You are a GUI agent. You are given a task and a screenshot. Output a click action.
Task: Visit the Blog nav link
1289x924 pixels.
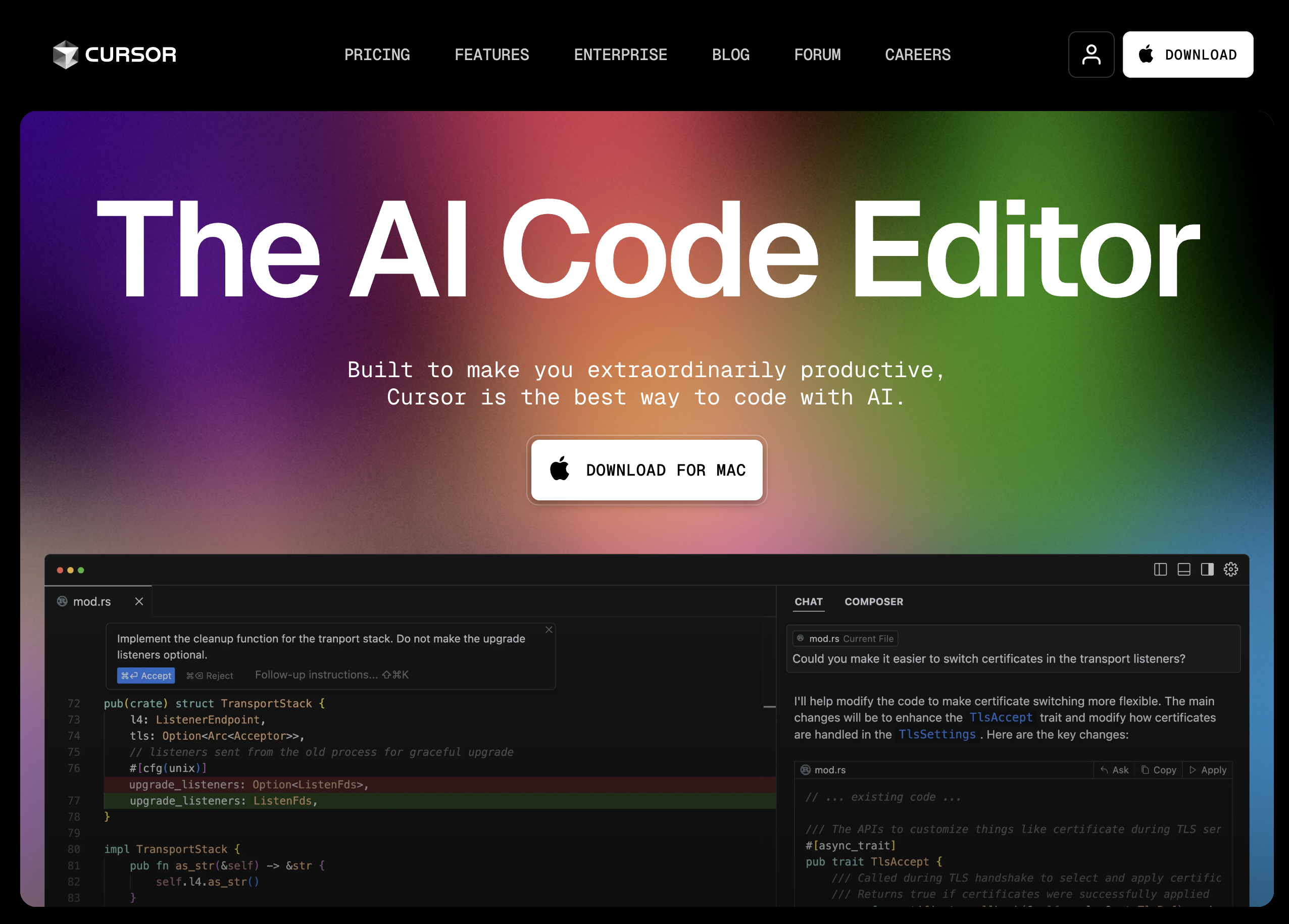click(730, 55)
